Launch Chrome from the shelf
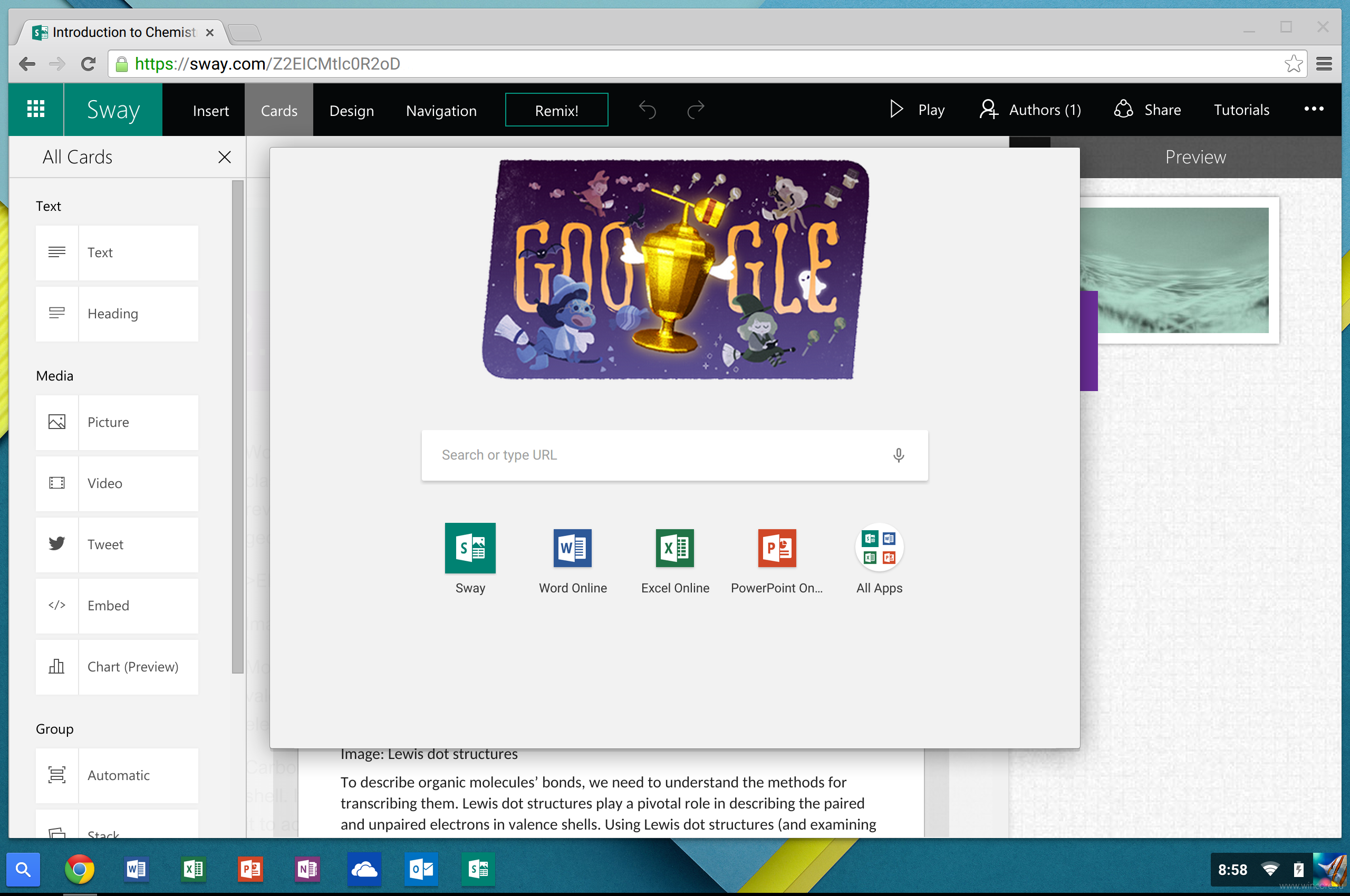Viewport: 1350px width, 896px height. point(80,869)
